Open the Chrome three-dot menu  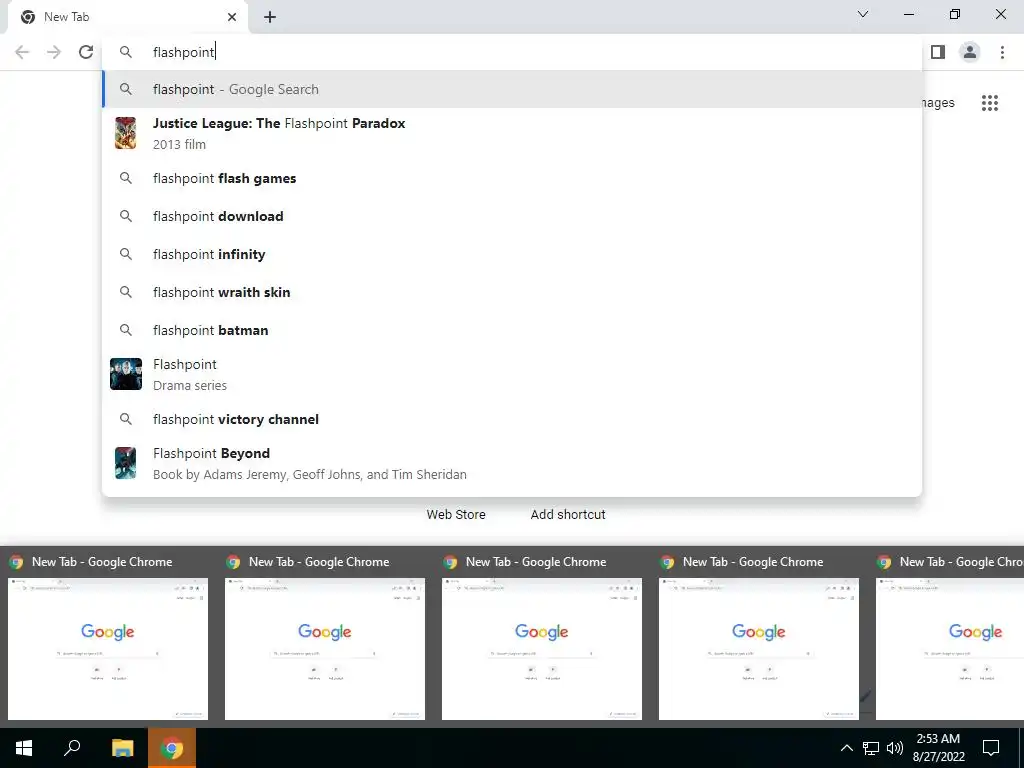[x=1002, y=52]
